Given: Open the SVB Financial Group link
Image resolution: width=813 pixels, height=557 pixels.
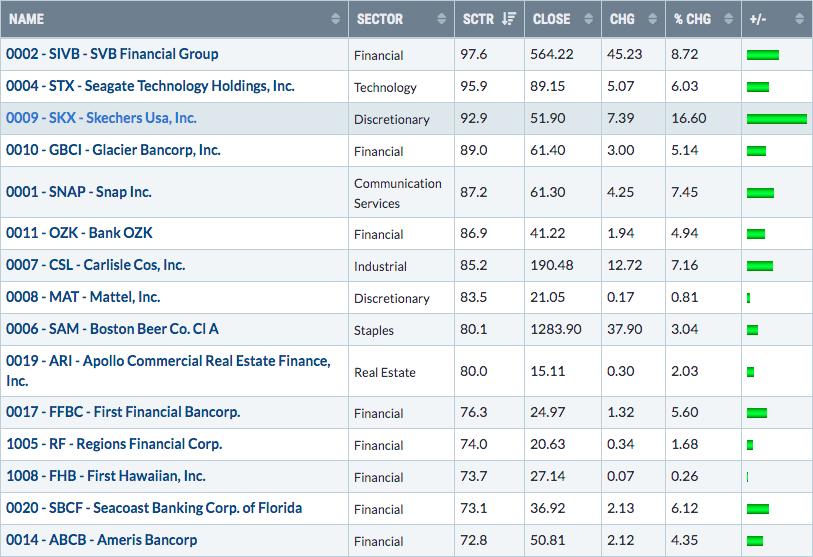Looking at the screenshot, I should tap(112, 54).
